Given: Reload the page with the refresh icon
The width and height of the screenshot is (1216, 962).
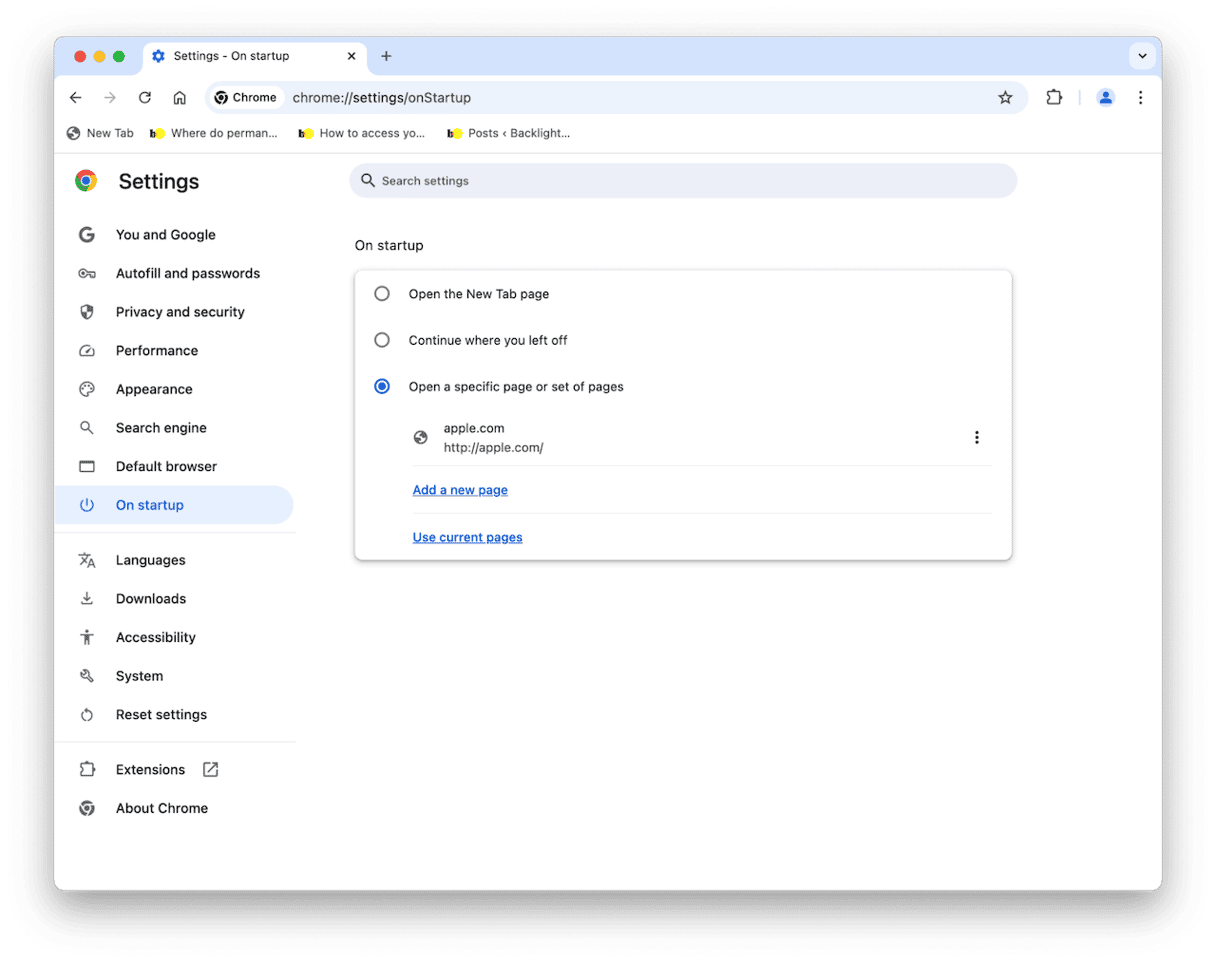Looking at the screenshot, I should tap(145, 98).
